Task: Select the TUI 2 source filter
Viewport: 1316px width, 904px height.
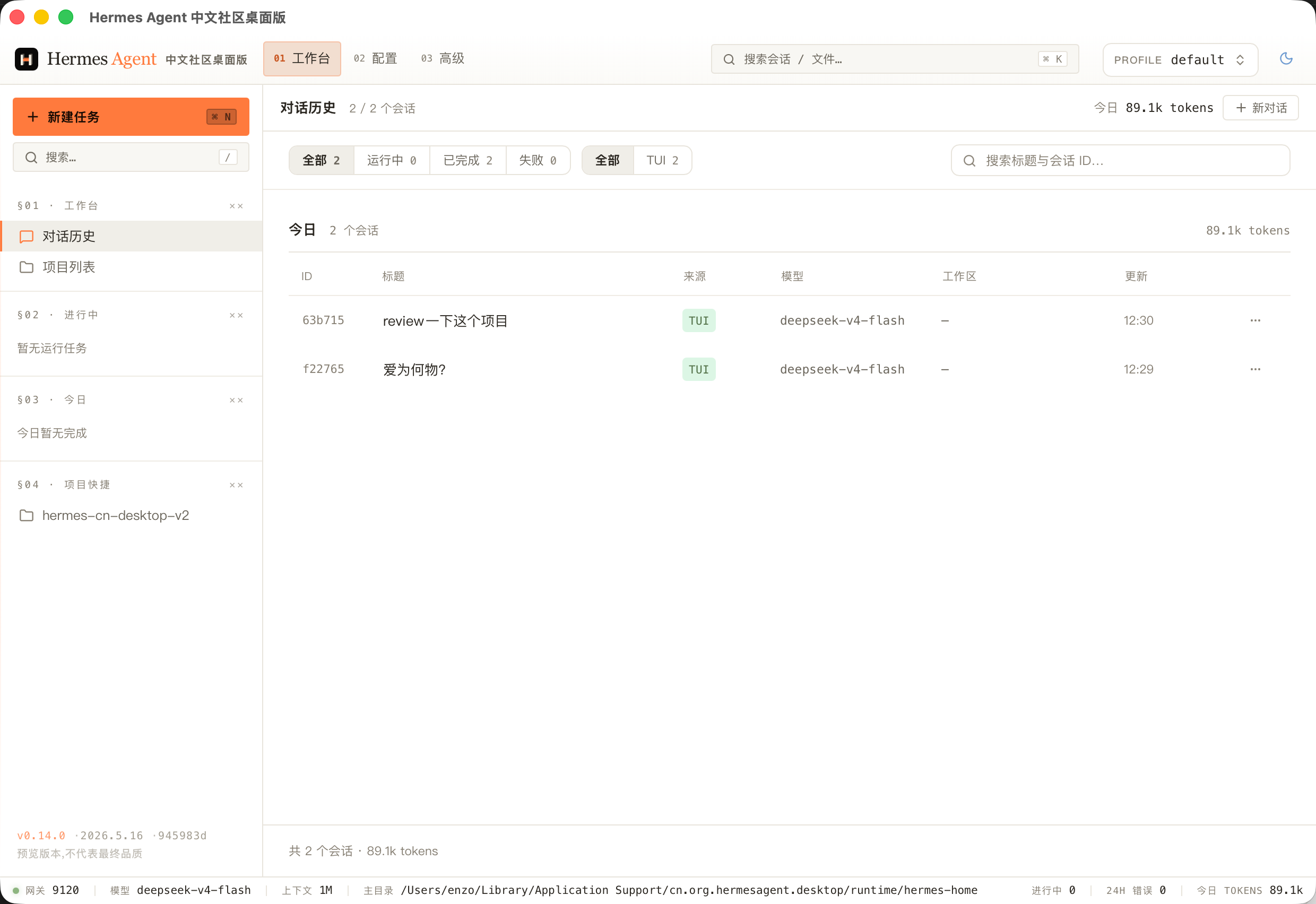Action: [662, 160]
